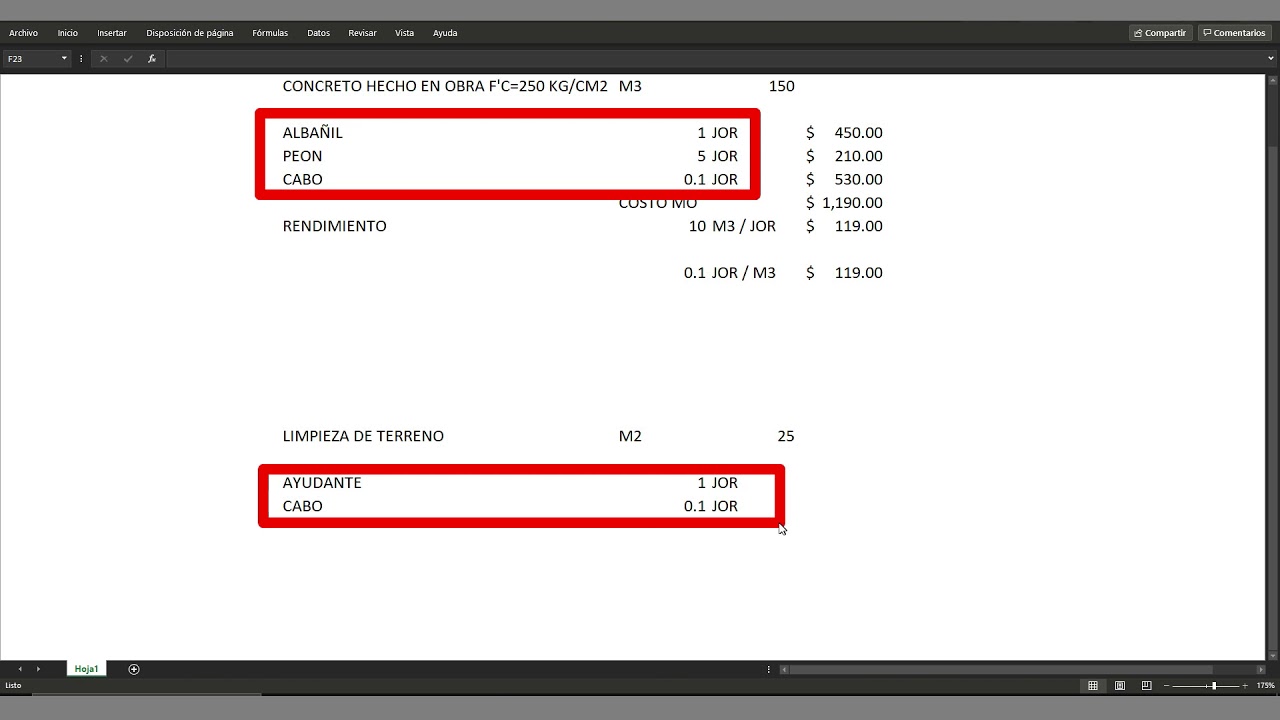1280x720 pixels.
Task: Click the zoom slider handle
Action: coord(1214,686)
